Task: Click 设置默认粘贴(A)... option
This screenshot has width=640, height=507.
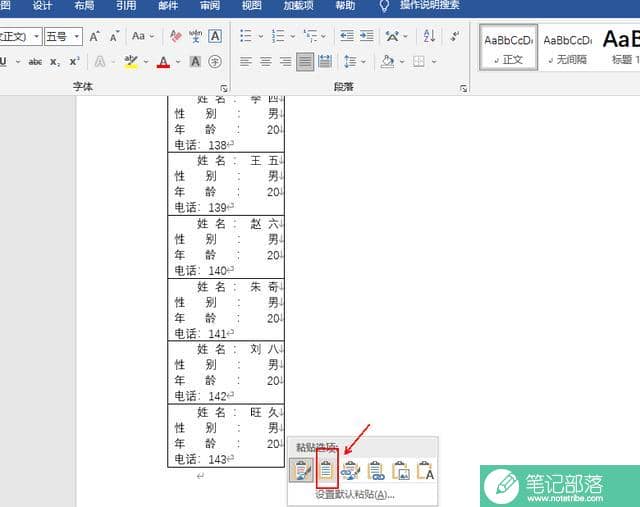Action: (x=354, y=495)
